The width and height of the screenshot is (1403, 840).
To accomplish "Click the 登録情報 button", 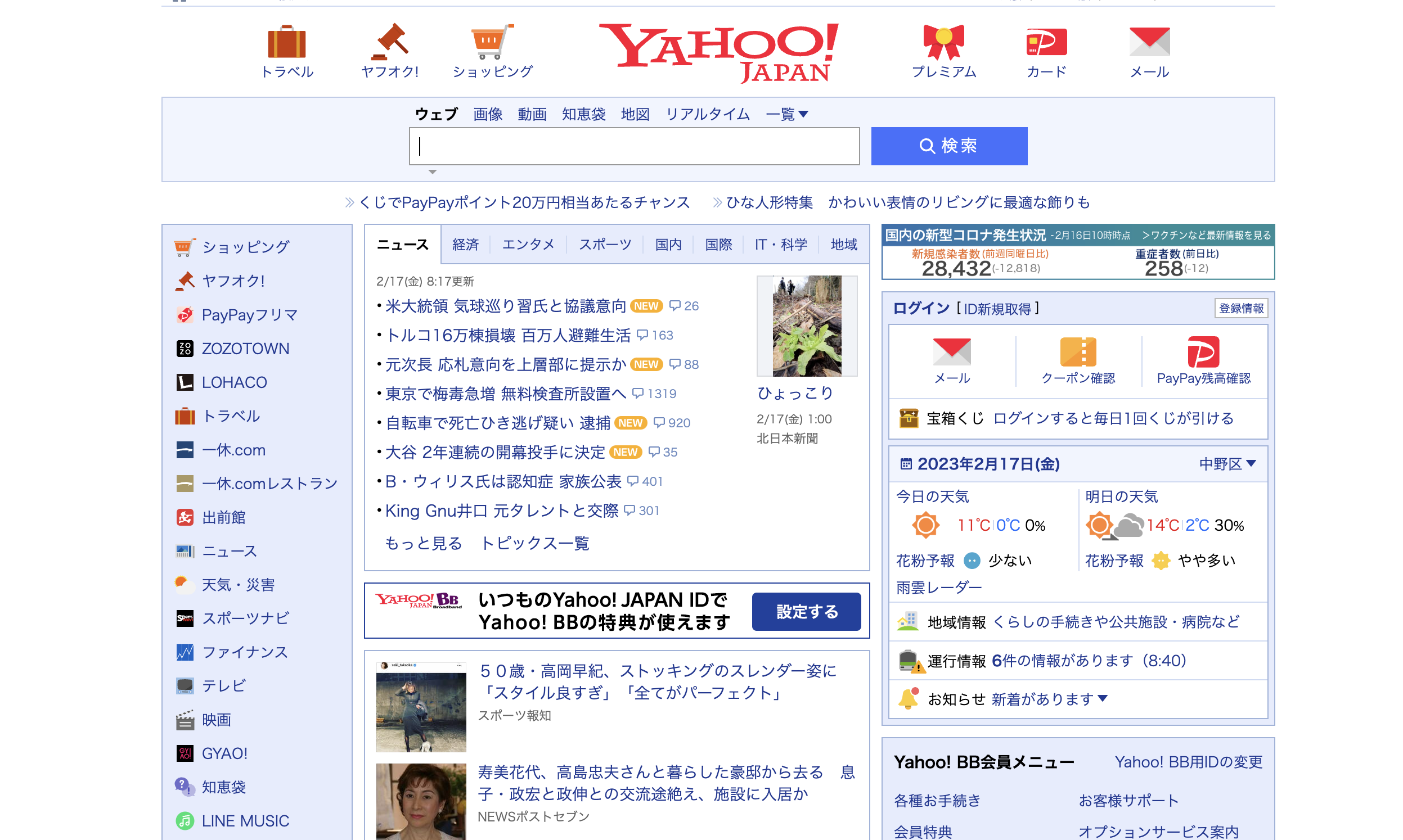I will click(x=1240, y=309).
